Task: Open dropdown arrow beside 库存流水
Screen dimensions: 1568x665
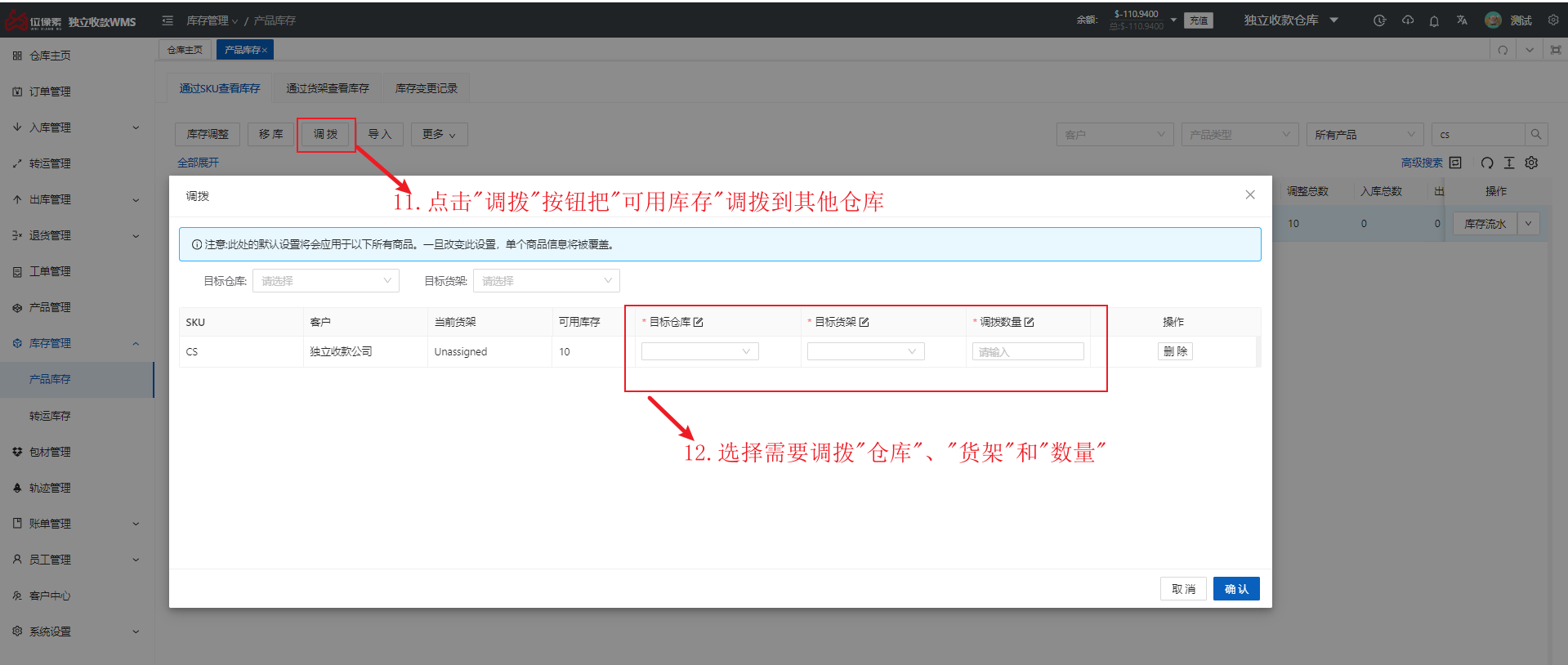Action: tap(1528, 223)
